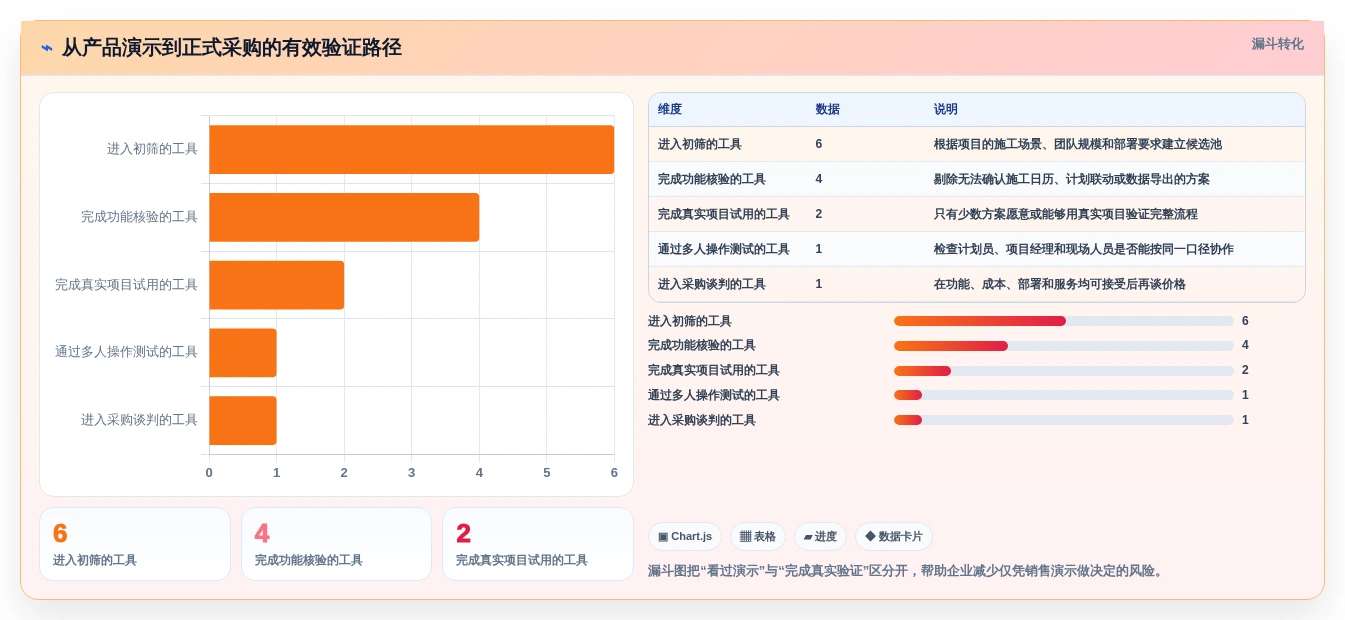The width and height of the screenshot is (1345, 620).
Task: Click the description starting 在功能、成本
Action: (x=1060, y=284)
